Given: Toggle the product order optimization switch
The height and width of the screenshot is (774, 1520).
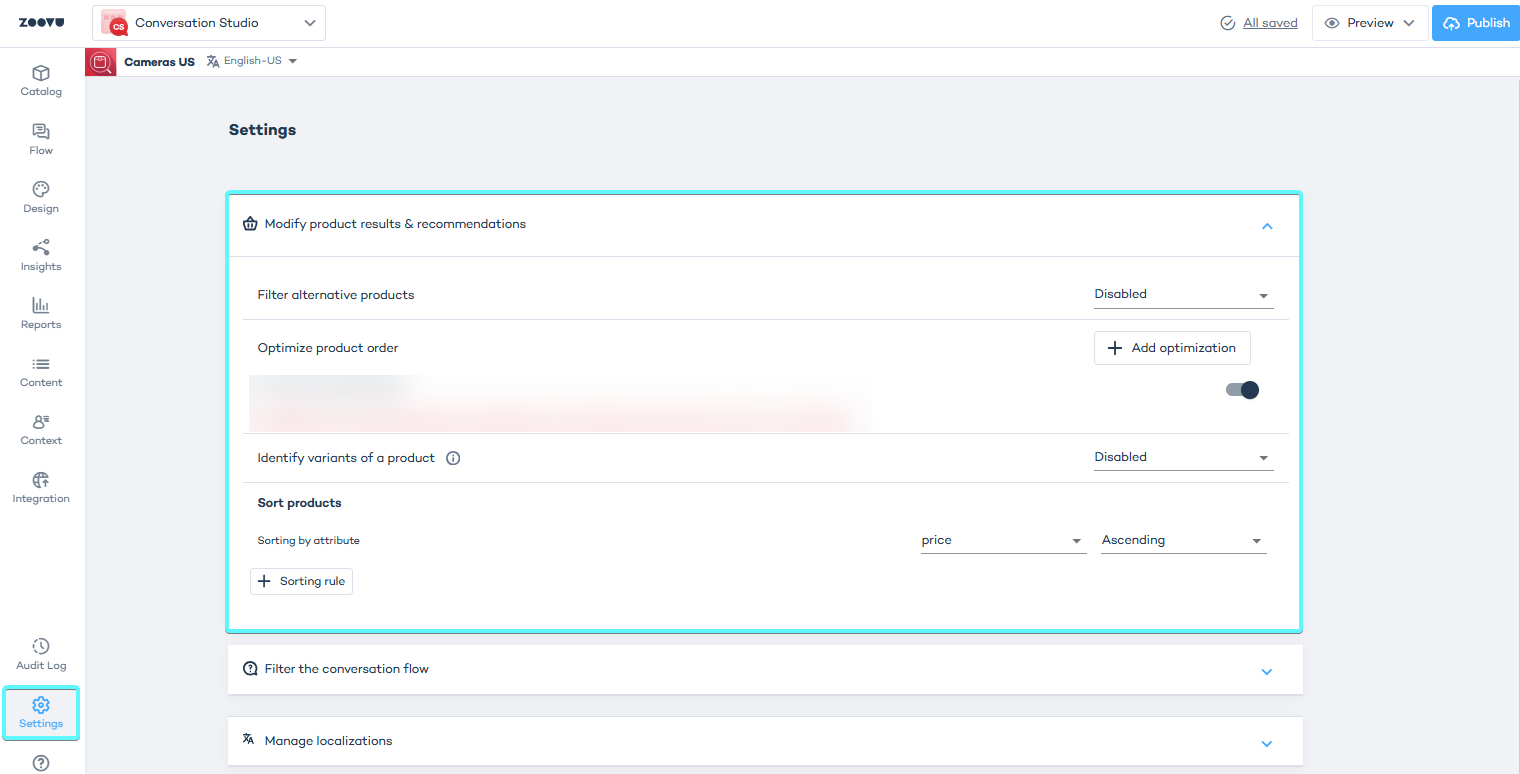Looking at the screenshot, I should tap(1242, 390).
